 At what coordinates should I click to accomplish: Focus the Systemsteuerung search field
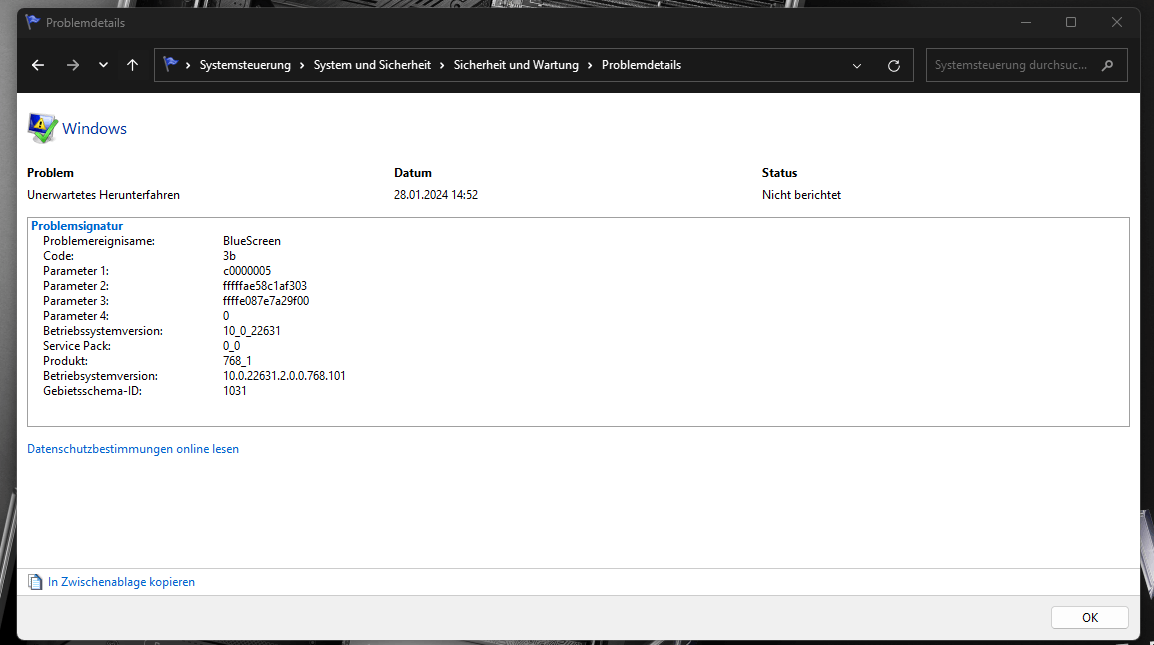tap(1026, 66)
